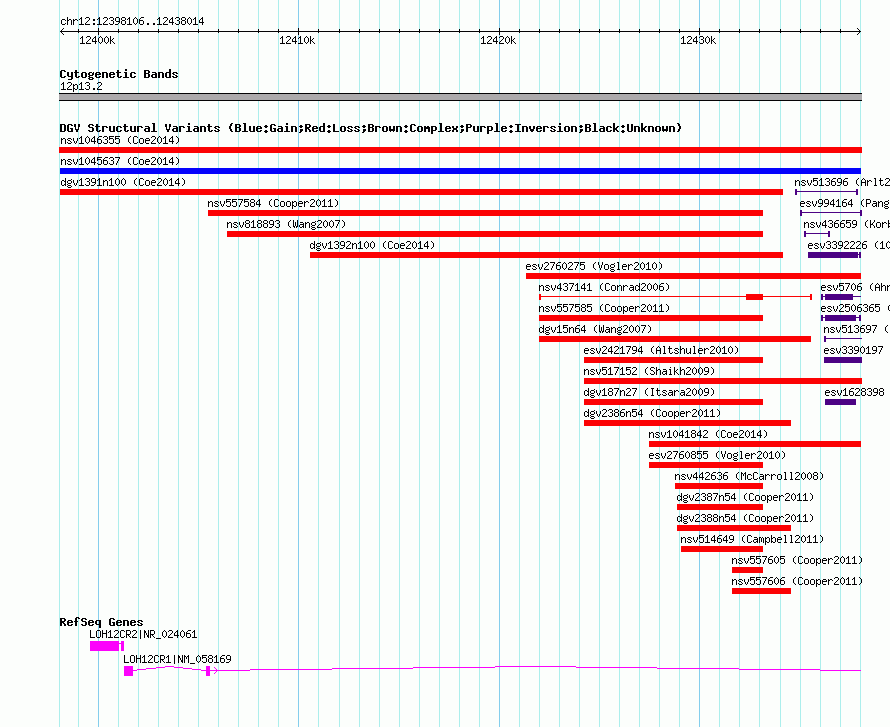The width and height of the screenshot is (890, 727).
Task: Select dgv2388n54 (Cooper2011) label
Action: (745, 518)
